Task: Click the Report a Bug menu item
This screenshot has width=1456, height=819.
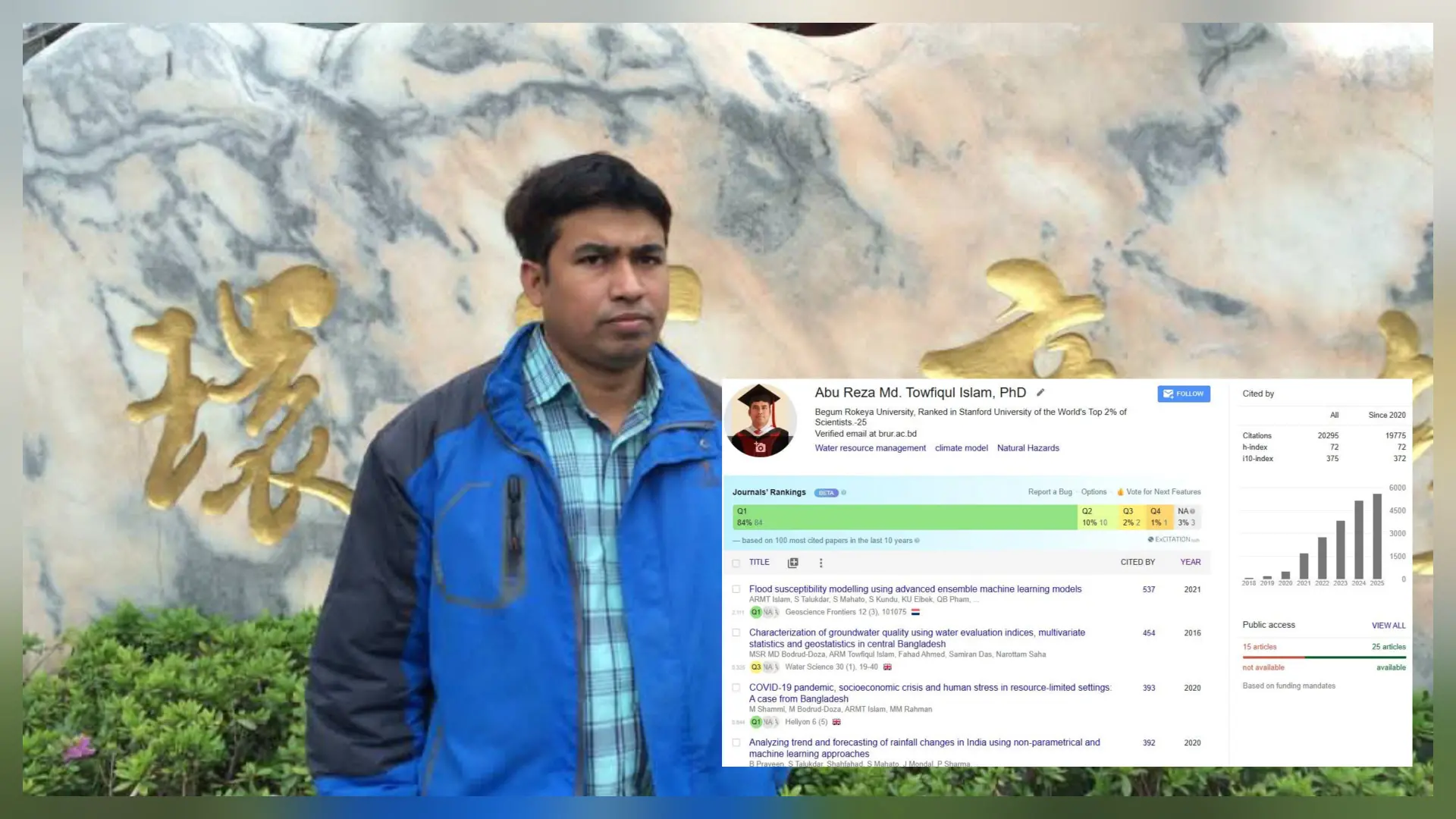Action: tap(1050, 492)
